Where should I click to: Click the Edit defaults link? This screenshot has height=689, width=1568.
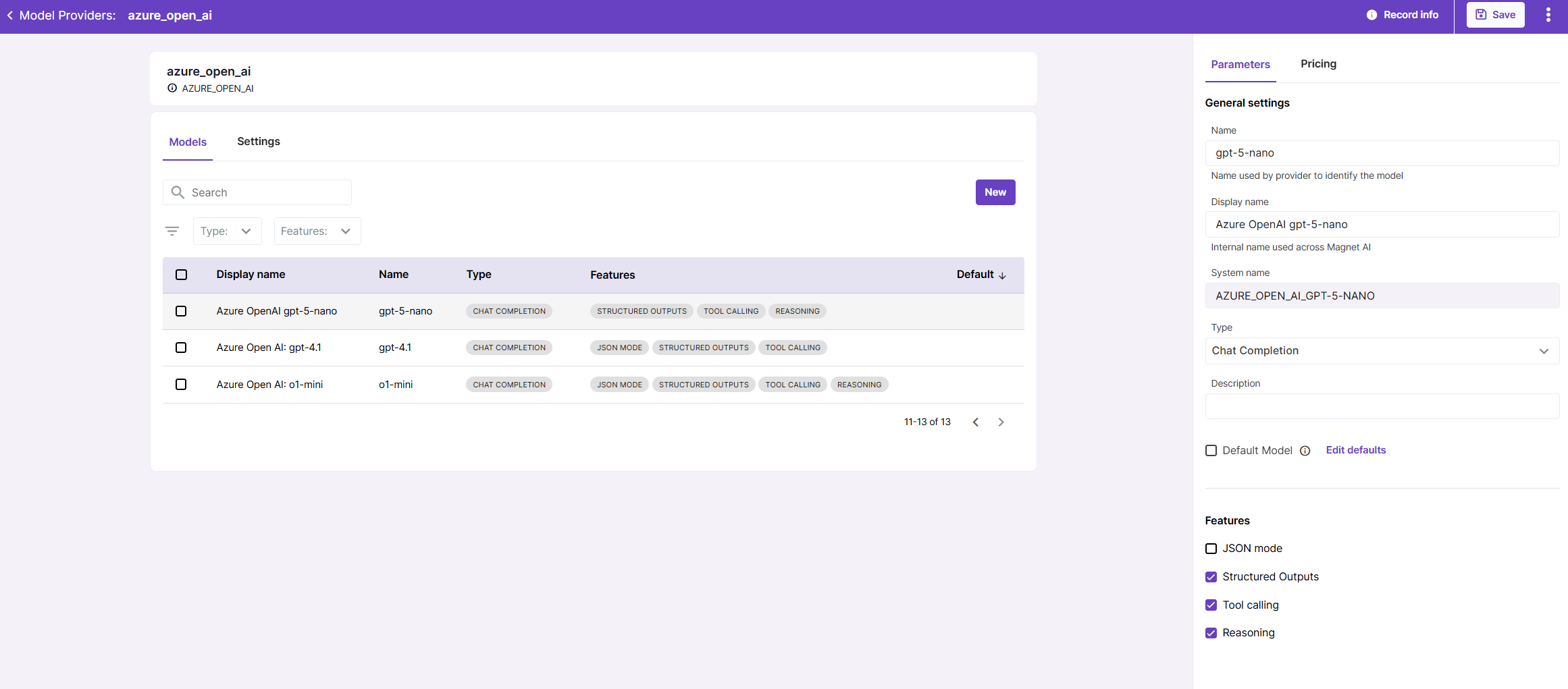pos(1355,450)
